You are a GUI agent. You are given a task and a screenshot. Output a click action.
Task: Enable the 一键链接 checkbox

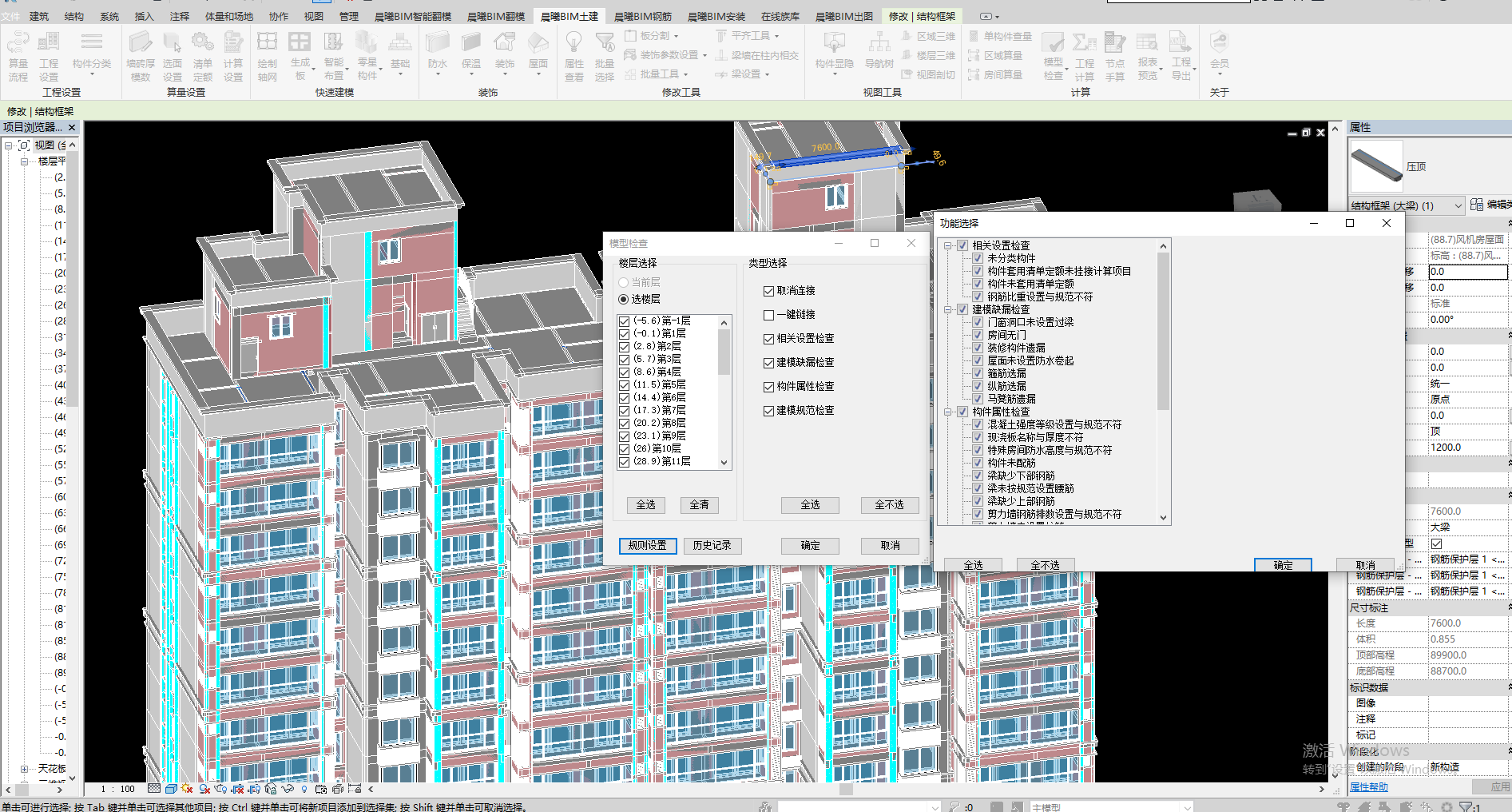[768, 315]
